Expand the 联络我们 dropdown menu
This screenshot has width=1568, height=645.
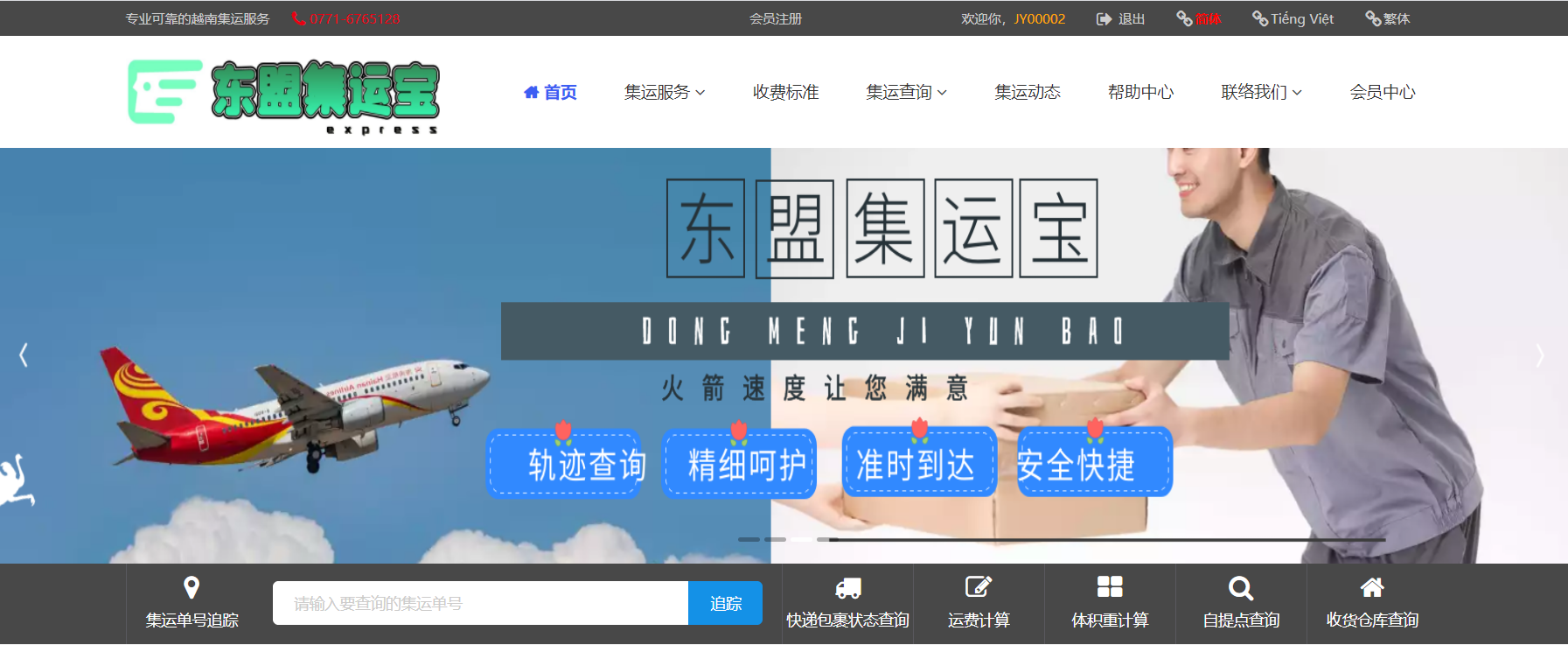tap(1261, 92)
